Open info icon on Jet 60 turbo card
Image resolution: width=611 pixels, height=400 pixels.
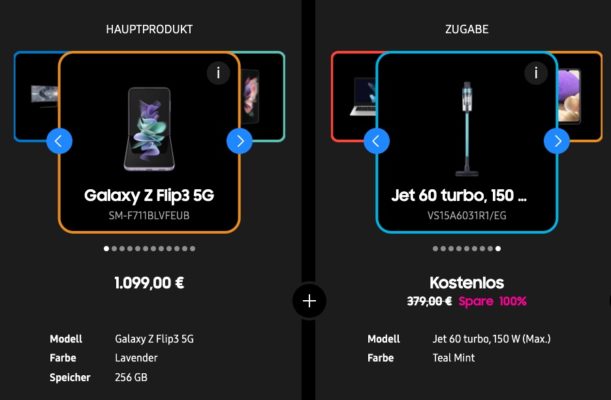click(536, 73)
